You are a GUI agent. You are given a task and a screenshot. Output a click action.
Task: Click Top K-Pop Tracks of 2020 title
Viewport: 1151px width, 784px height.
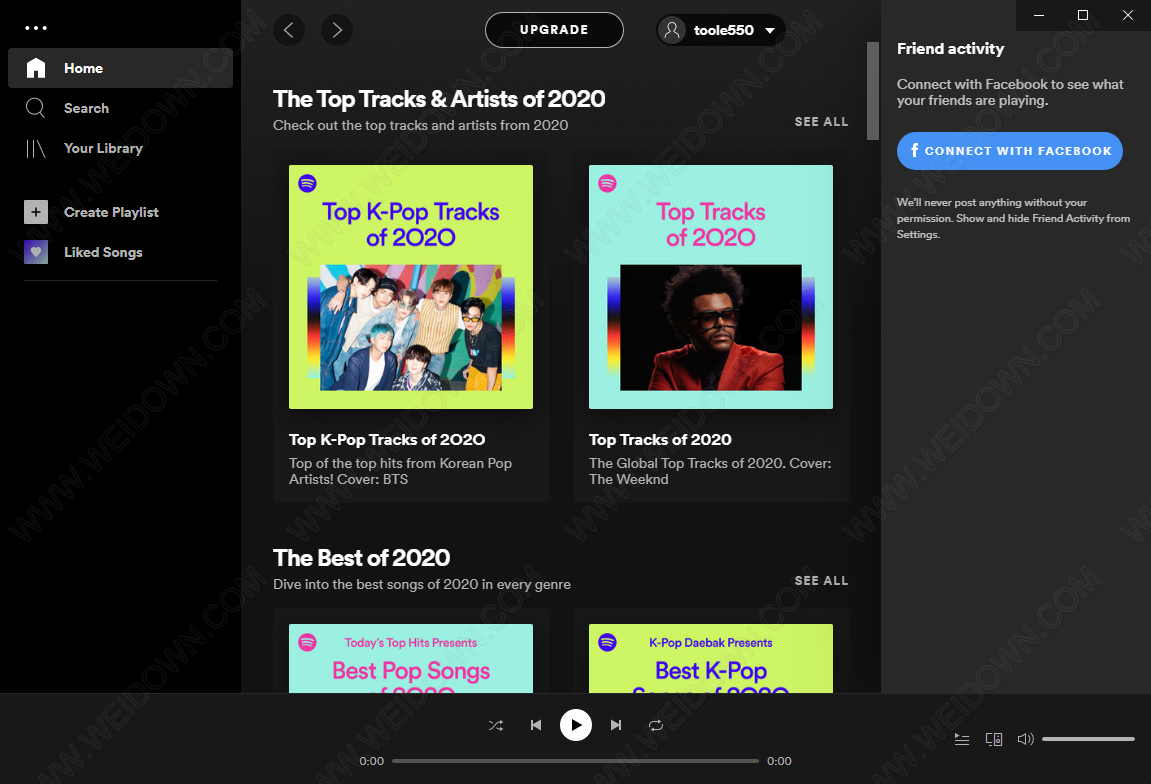pos(387,440)
